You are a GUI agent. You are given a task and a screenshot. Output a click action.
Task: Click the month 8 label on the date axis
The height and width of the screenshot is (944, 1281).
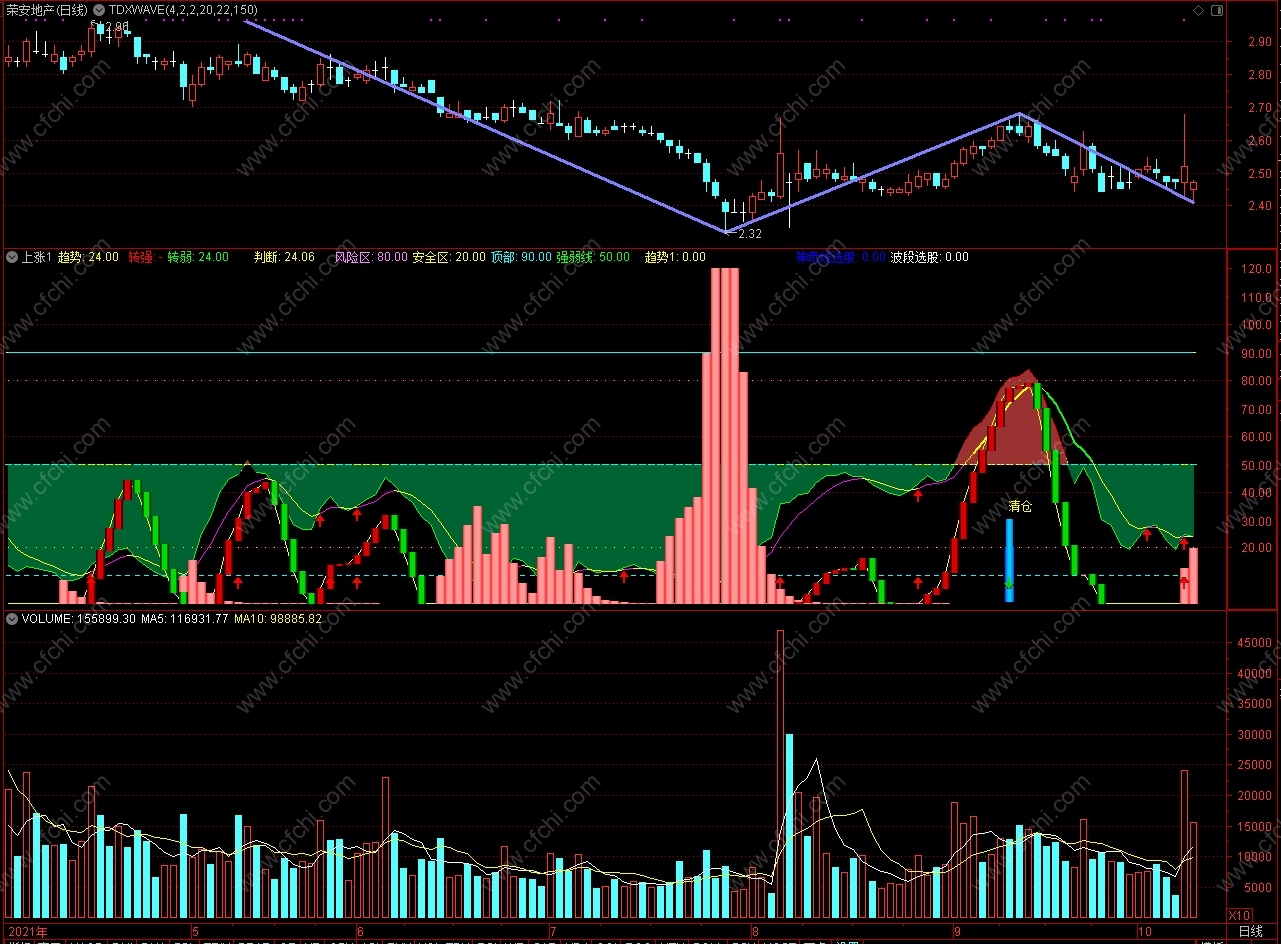pyautogui.click(x=755, y=931)
